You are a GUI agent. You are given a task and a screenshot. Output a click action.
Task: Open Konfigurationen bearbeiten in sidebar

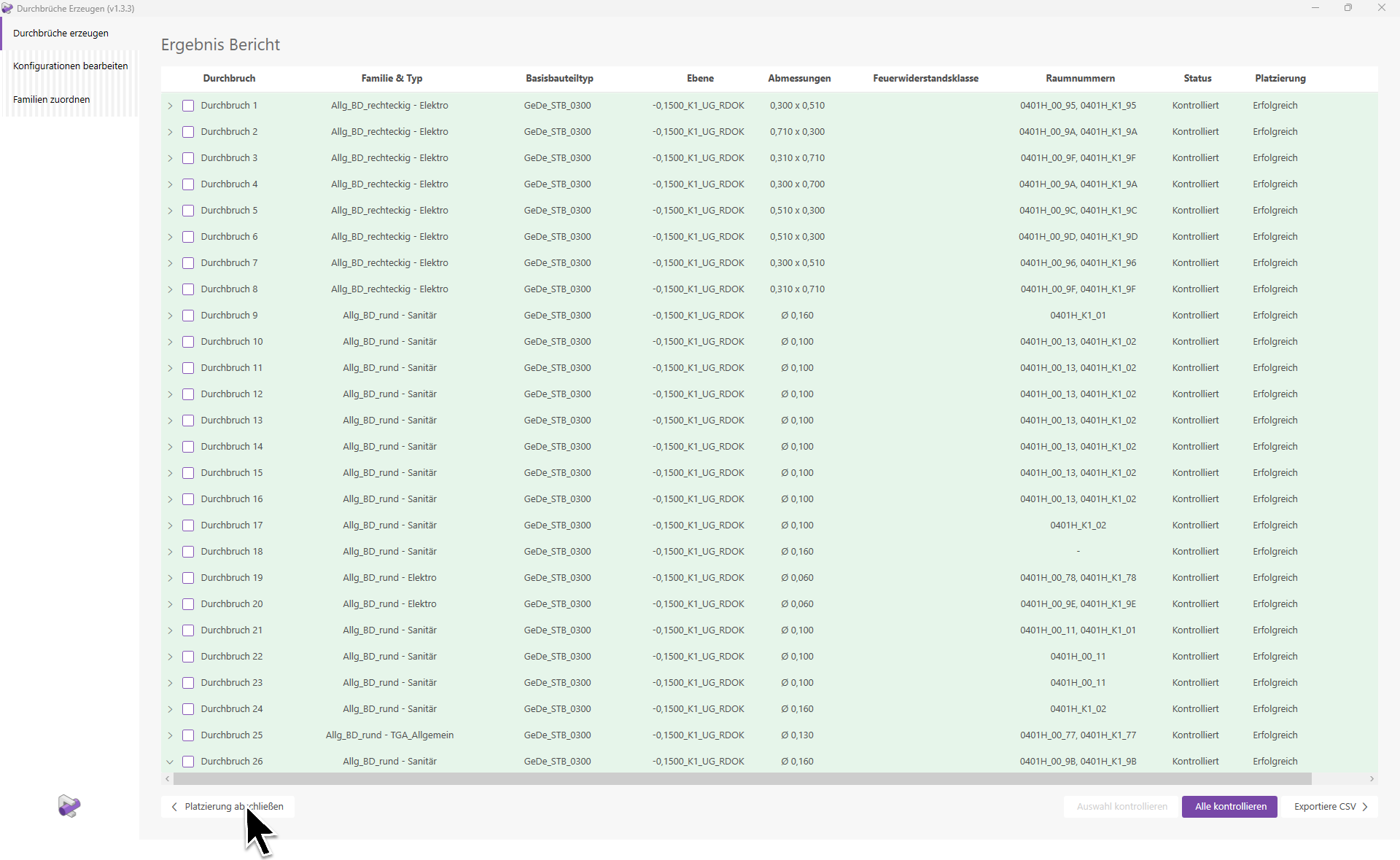pos(70,66)
